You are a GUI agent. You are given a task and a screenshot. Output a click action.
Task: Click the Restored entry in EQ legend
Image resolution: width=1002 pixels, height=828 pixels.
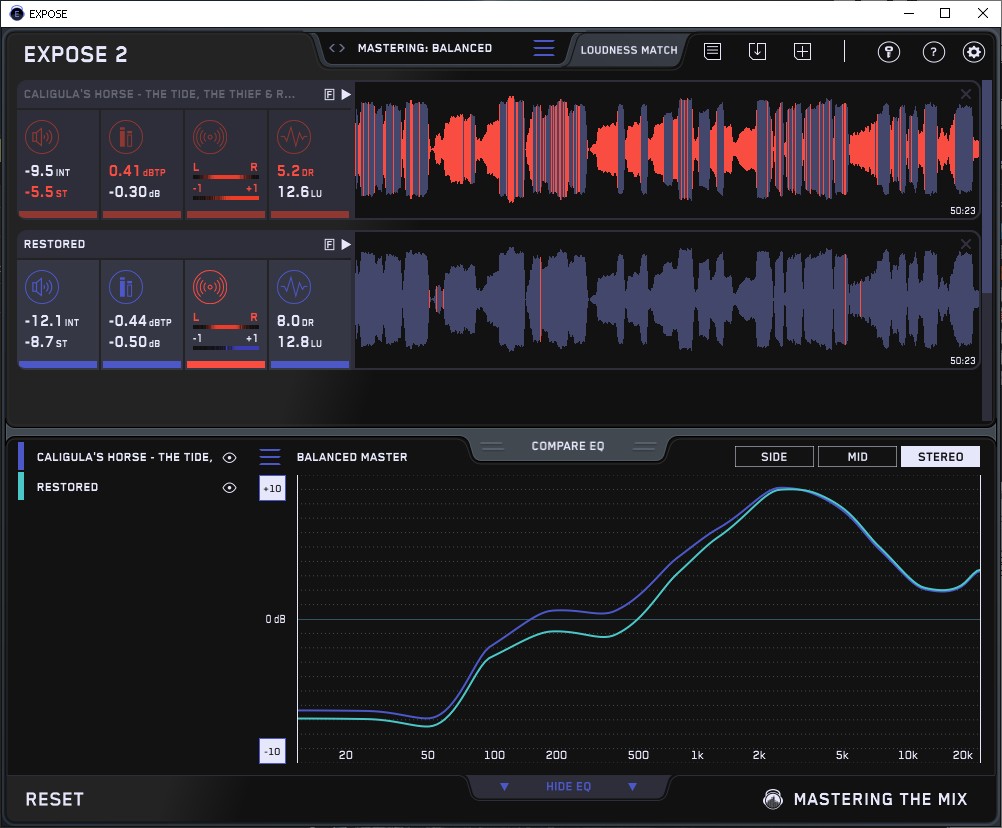click(67, 487)
